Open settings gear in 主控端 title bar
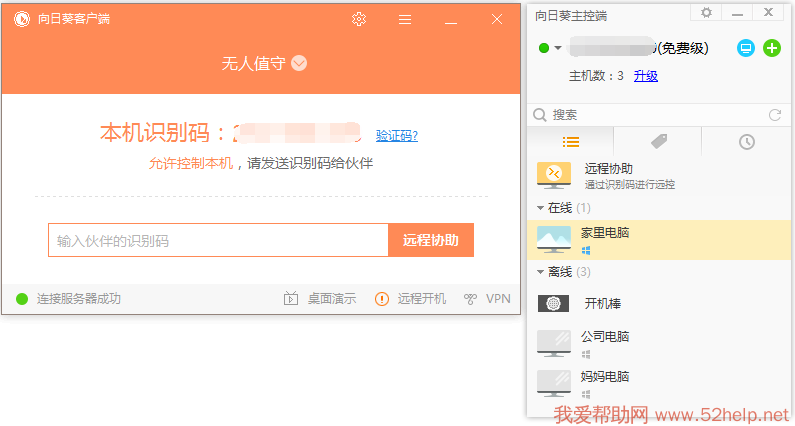Image resolution: width=795 pixels, height=426 pixels. pos(706,13)
